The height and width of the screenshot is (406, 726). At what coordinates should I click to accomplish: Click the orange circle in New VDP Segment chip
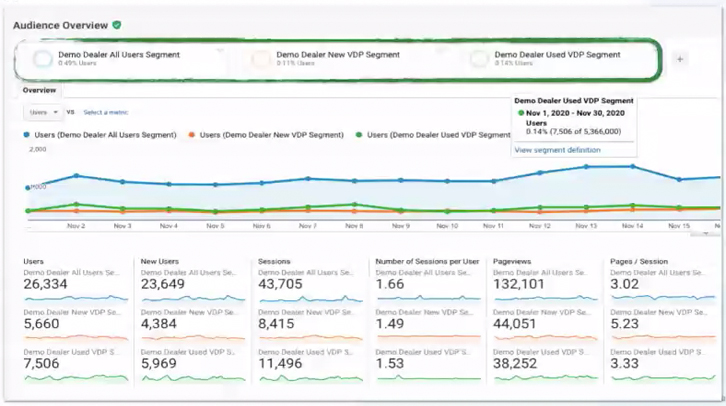coord(261,59)
